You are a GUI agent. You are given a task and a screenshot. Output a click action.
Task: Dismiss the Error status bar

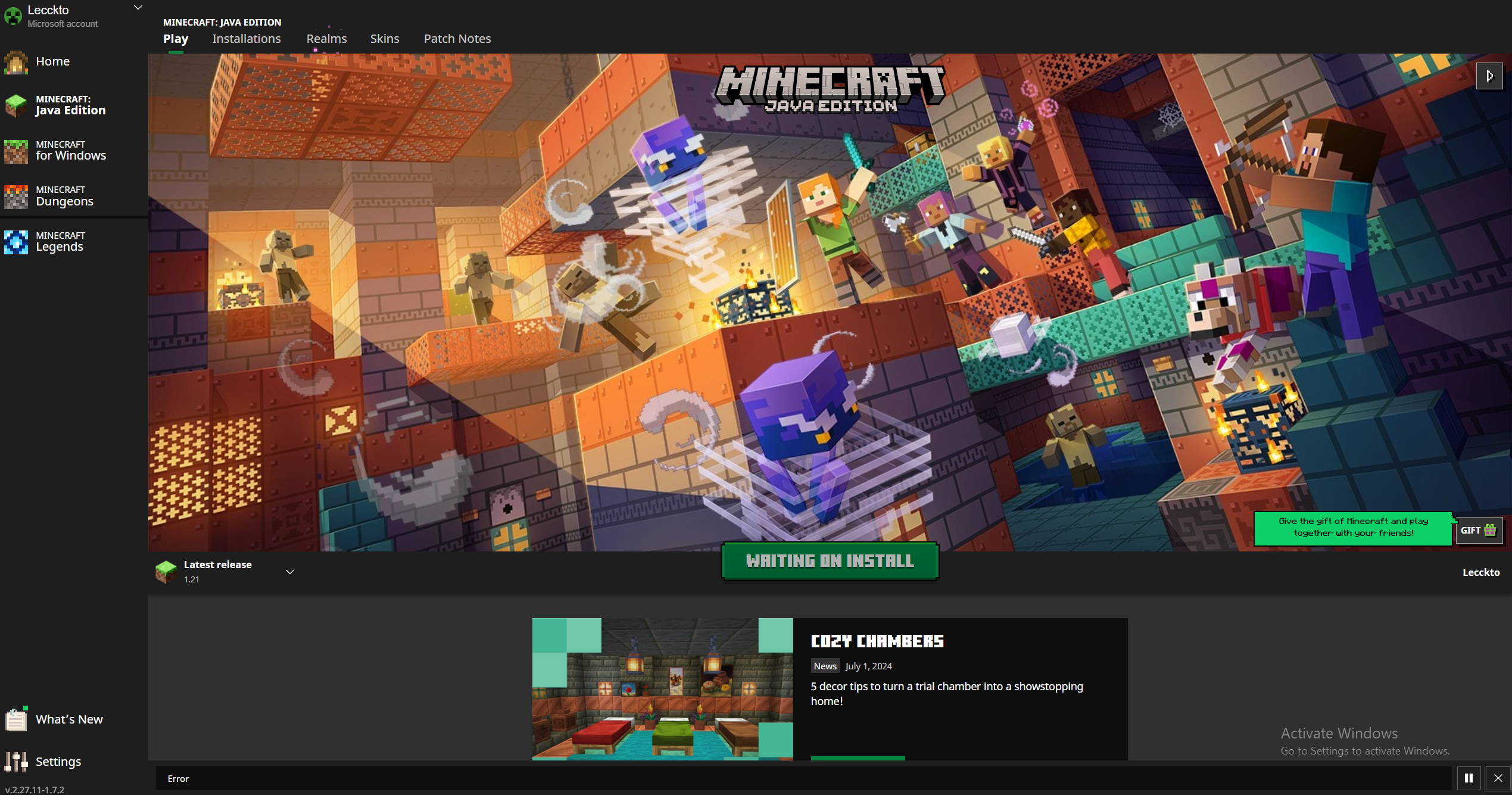point(1498,778)
